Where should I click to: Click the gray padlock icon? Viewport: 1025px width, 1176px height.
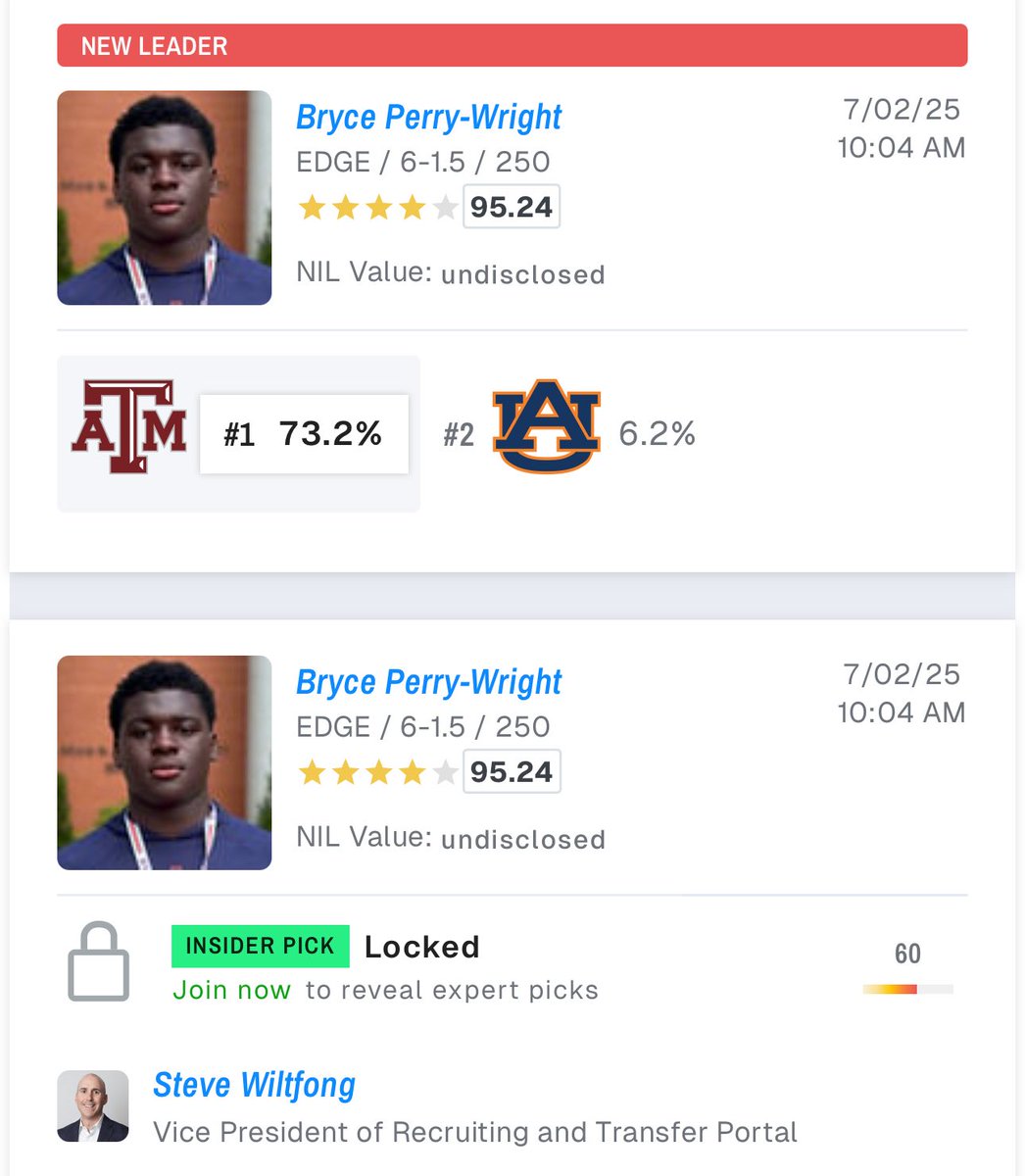coord(98,961)
